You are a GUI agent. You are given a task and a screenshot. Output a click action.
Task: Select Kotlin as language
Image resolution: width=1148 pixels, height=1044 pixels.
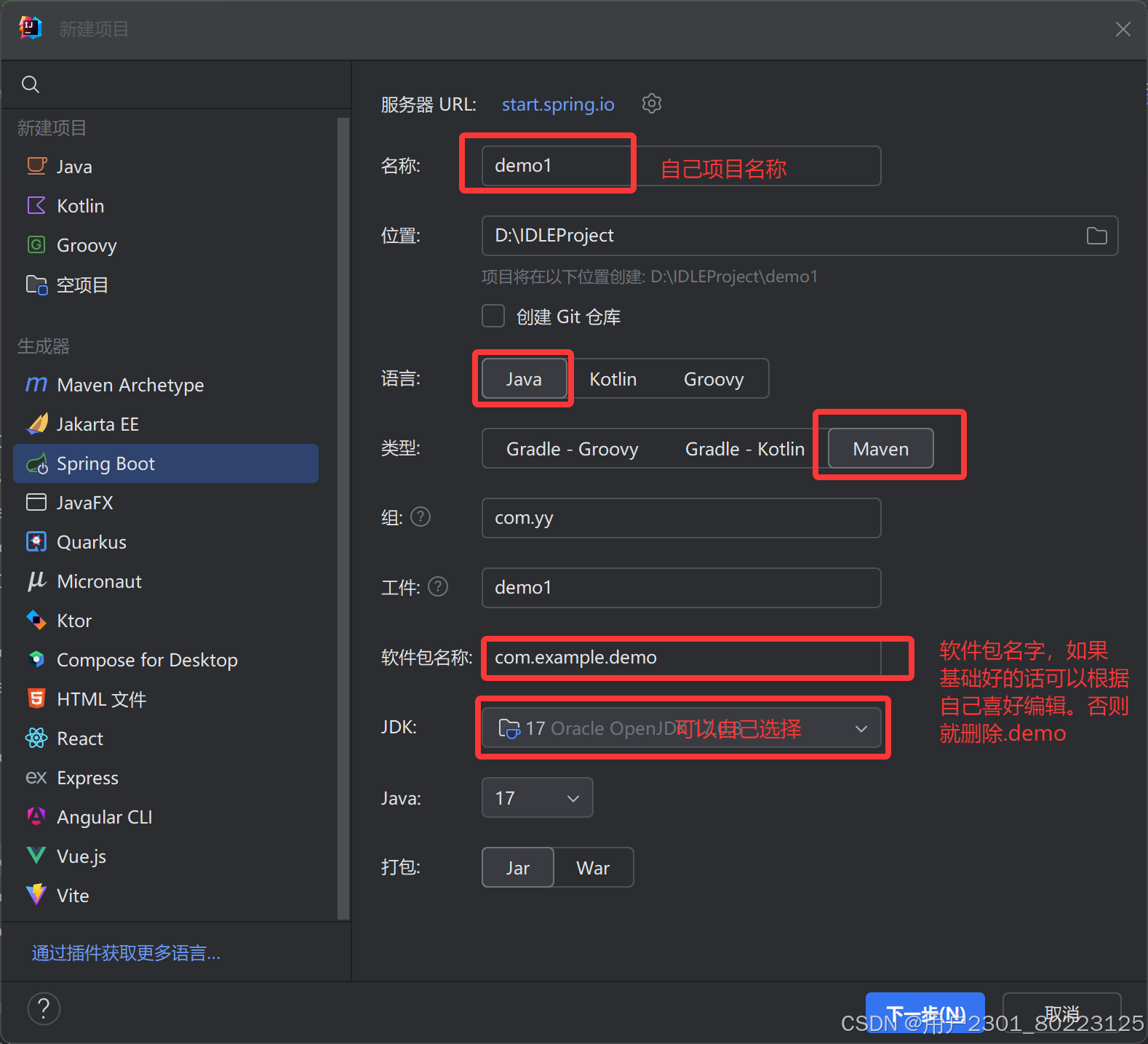click(x=613, y=379)
